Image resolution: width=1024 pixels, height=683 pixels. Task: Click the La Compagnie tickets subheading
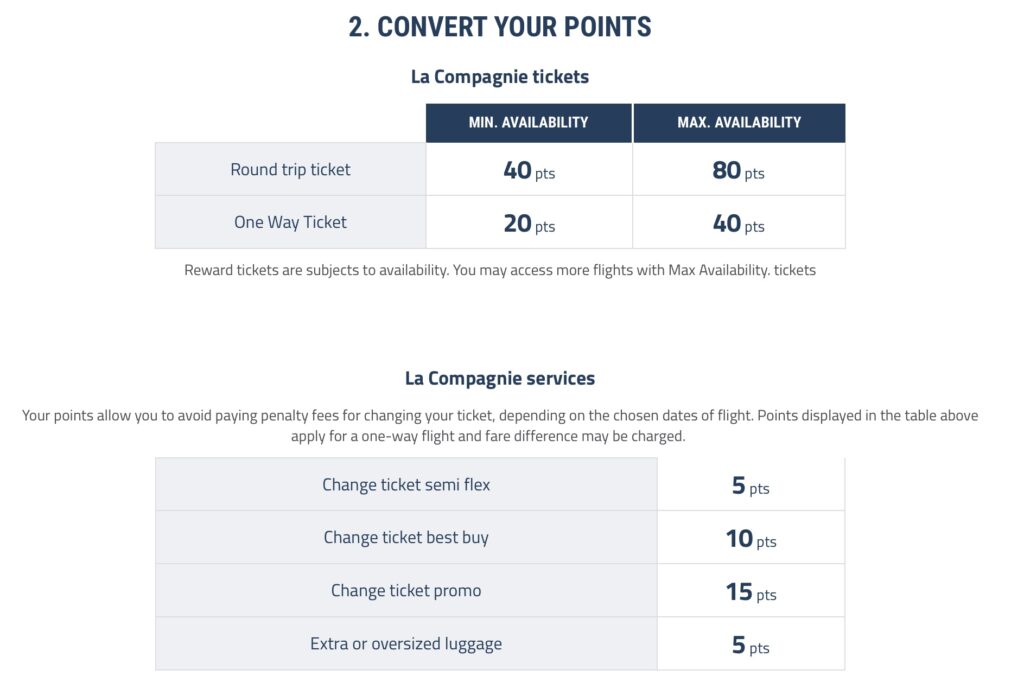(500, 77)
